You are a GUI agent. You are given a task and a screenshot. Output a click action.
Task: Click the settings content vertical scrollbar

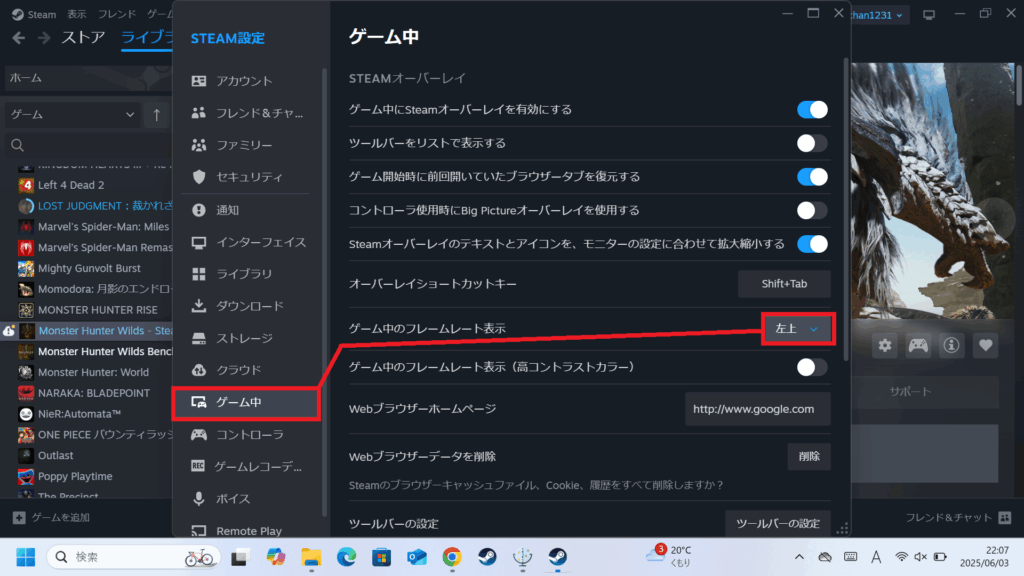click(x=846, y=209)
